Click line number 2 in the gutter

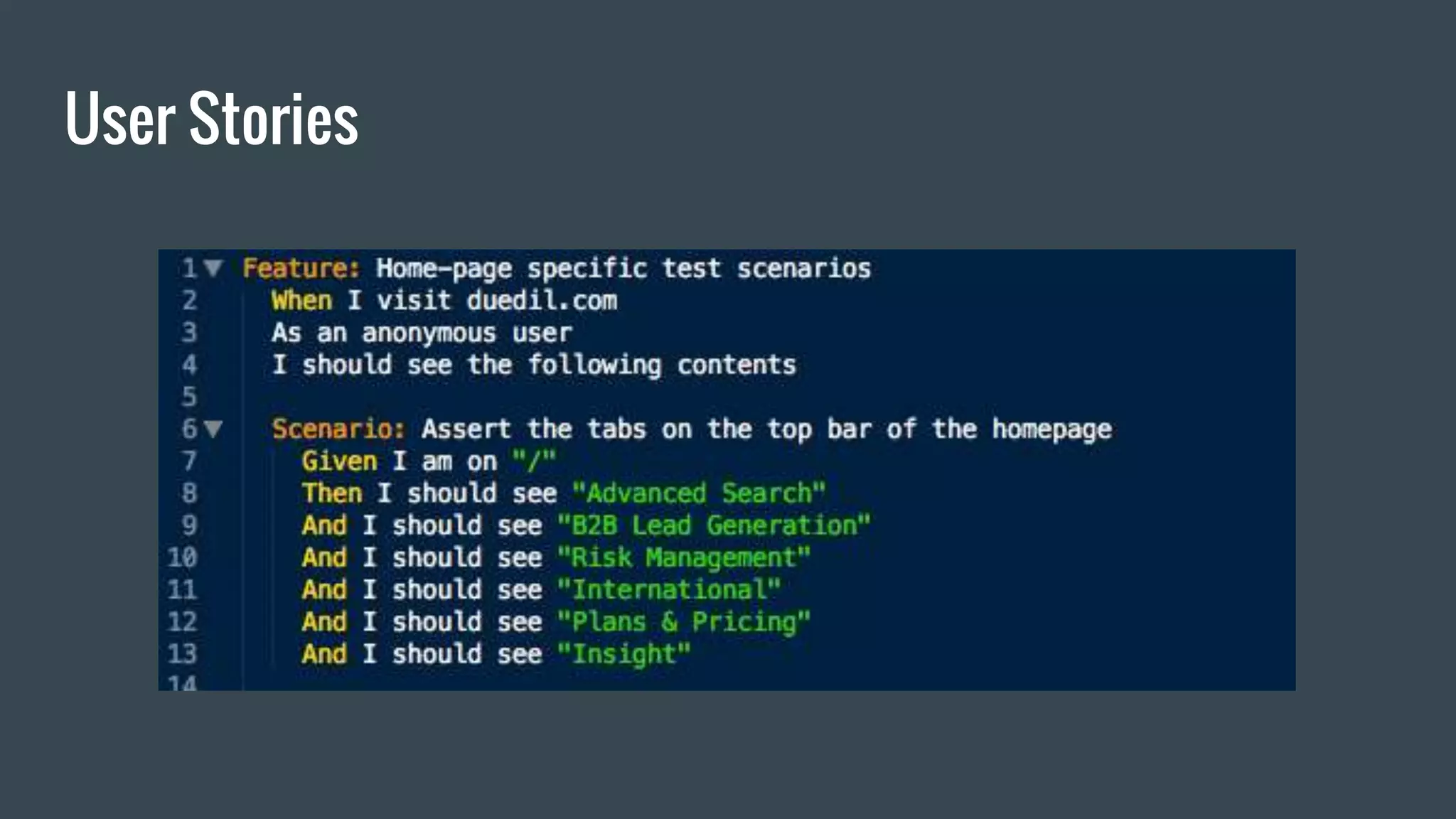[189, 300]
